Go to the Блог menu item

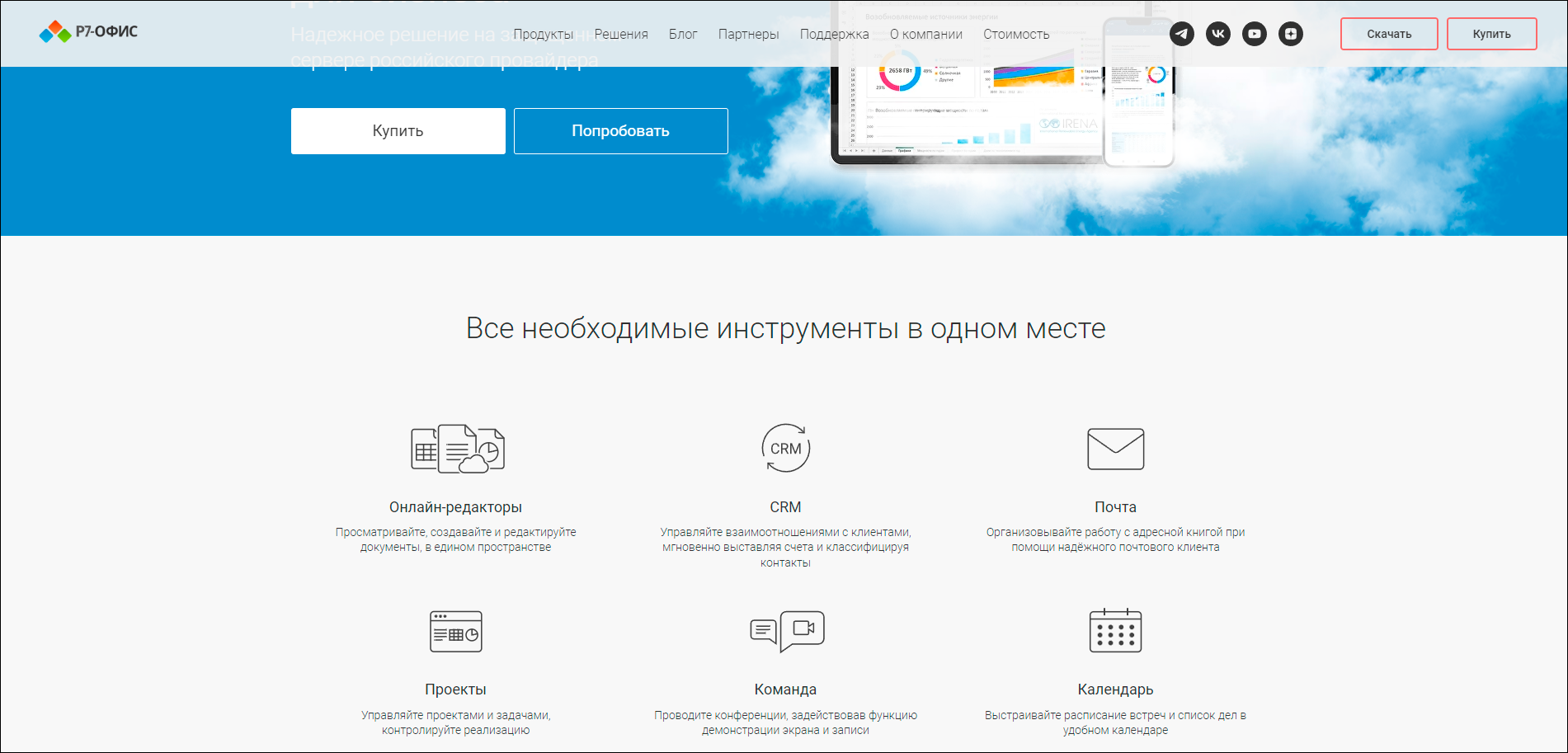683,34
